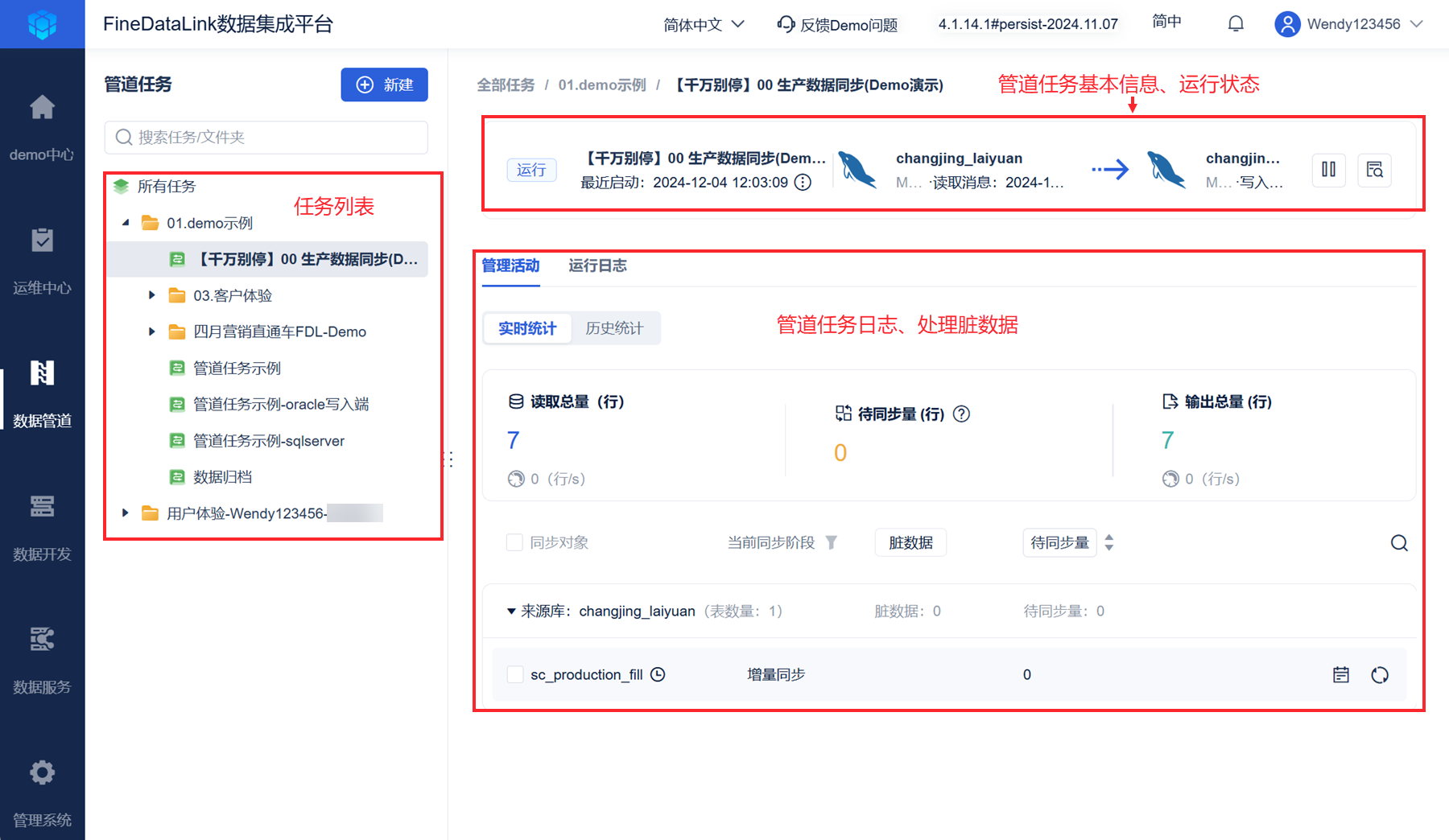Click the 当前同步阶段 column header text

[771, 543]
